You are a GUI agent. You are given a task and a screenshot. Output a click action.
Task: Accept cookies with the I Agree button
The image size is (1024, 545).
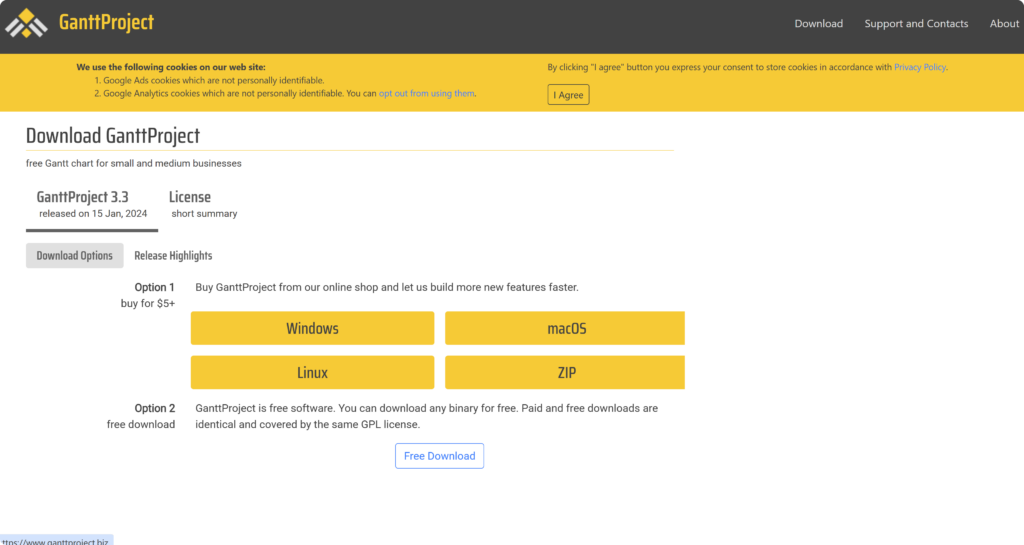point(568,95)
